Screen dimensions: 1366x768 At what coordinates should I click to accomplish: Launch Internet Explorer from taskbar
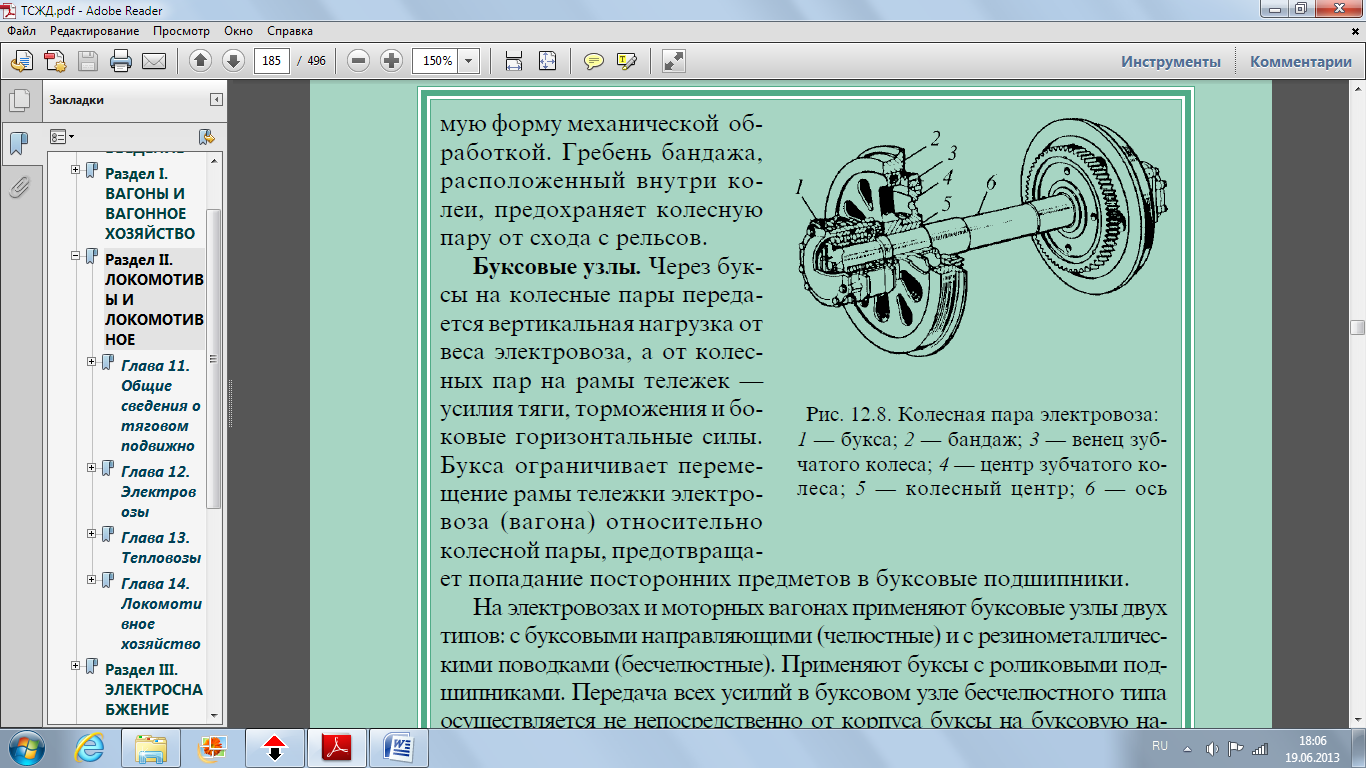tap(89, 747)
